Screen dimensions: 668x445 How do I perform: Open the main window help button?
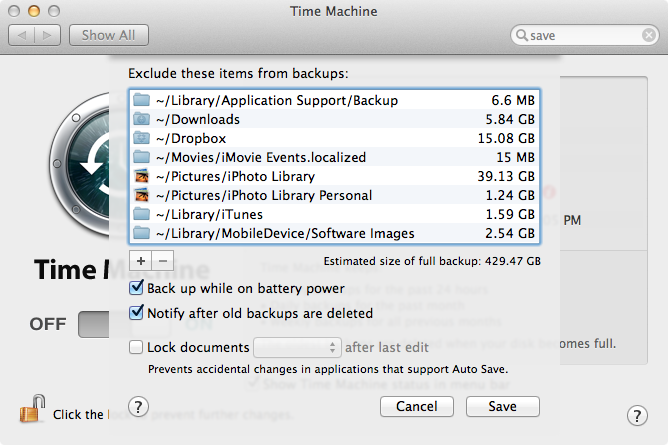pos(637,416)
